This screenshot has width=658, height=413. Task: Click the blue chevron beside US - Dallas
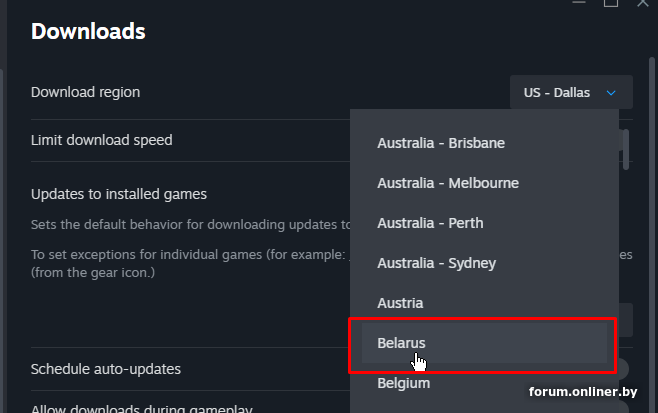[x=611, y=93]
